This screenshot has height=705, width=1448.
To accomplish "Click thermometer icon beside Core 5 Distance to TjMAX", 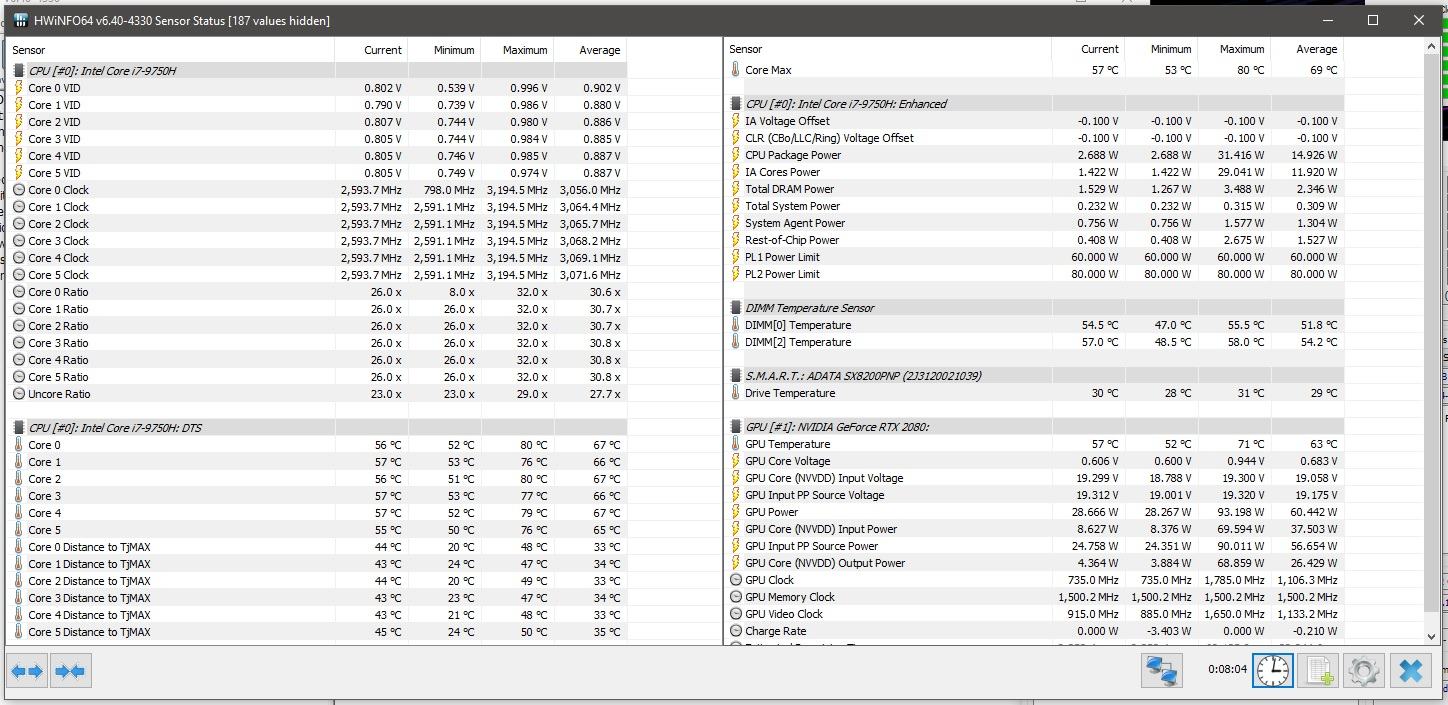I will point(19,632).
